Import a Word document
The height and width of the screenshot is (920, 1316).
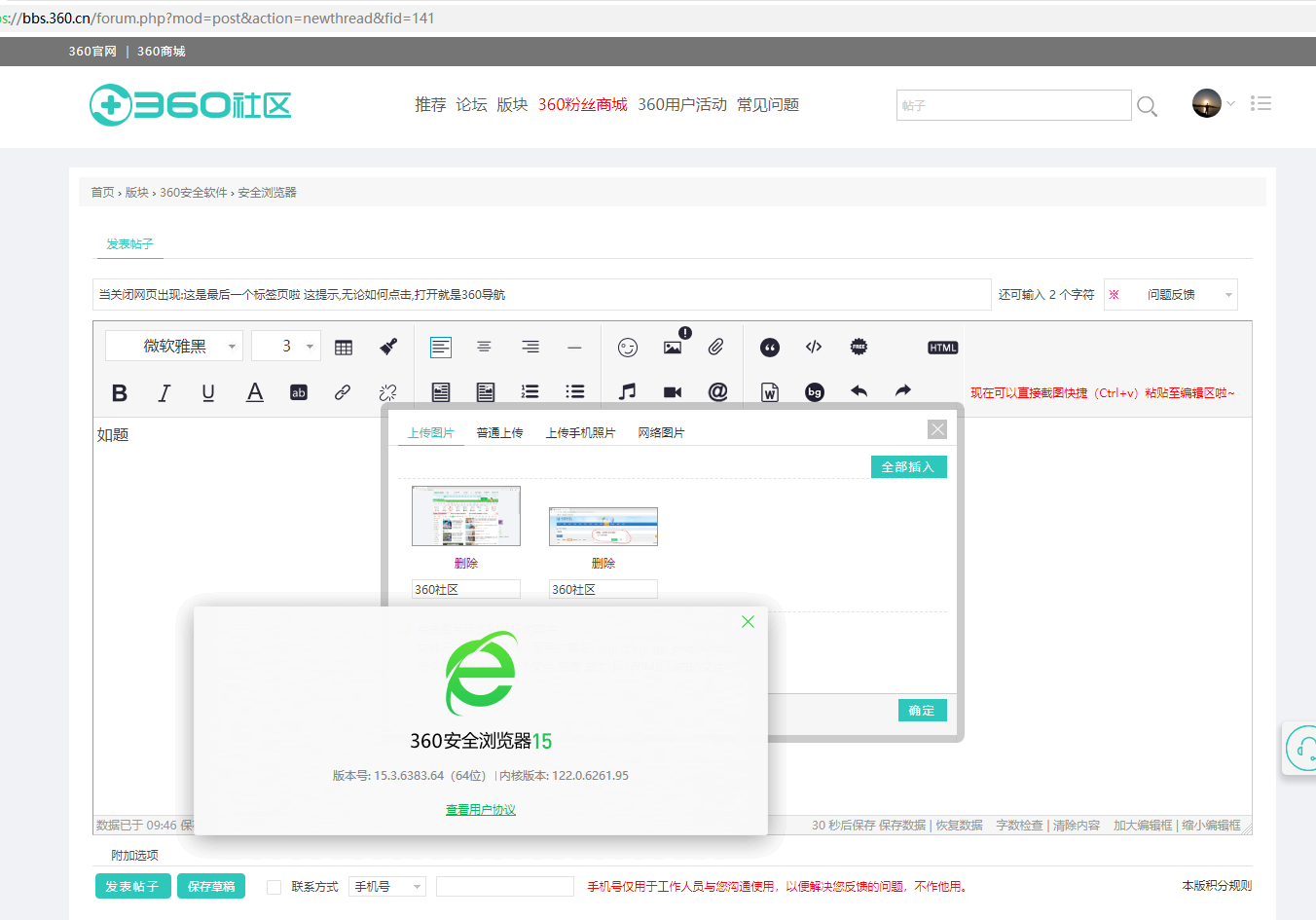770,392
